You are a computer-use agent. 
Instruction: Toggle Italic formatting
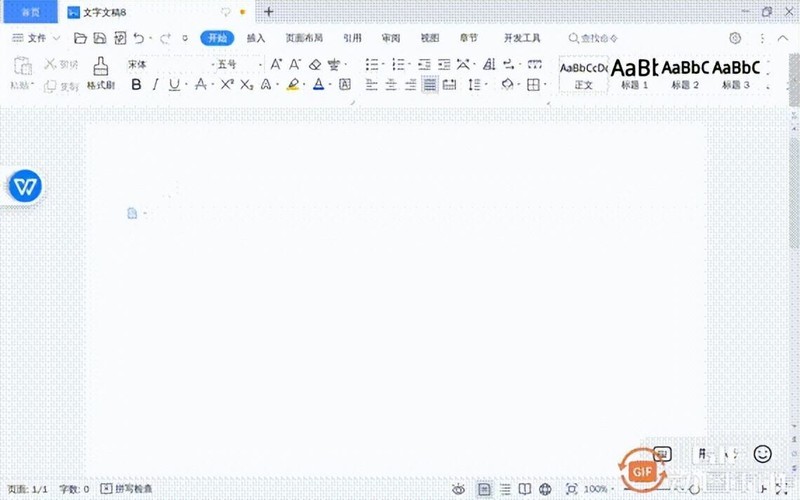[155, 84]
